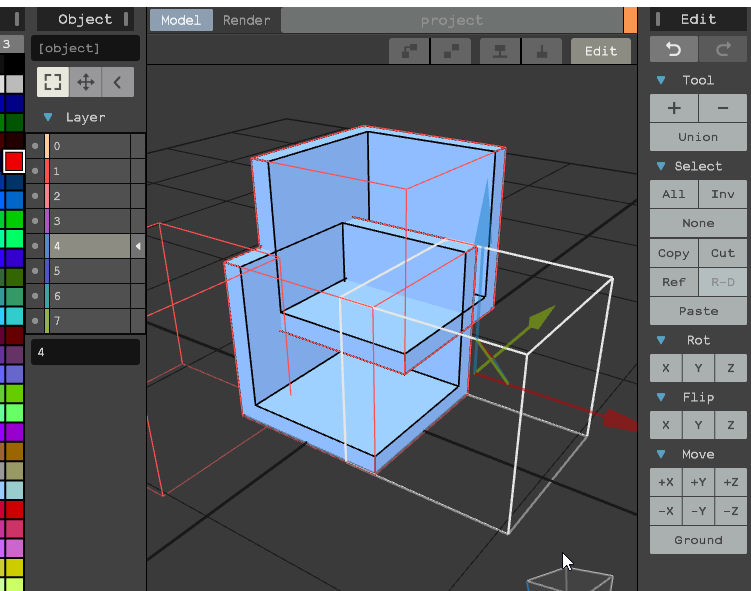This screenshot has width=751, height=591.
Task: Click the project name field
Action: click(x=452, y=20)
